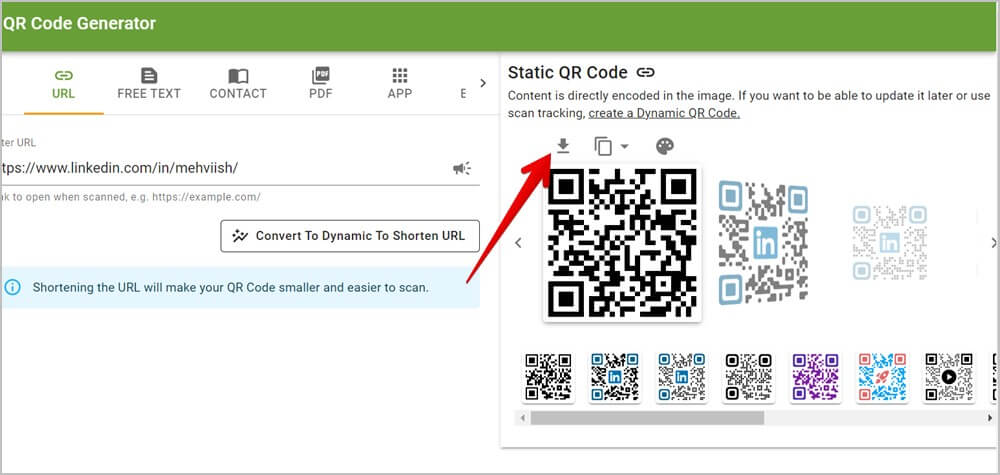This screenshot has width=1000, height=475.
Task: Follow the create a Dynamic QR Code link
Action: pyautogui.click(x=664, y=113)
